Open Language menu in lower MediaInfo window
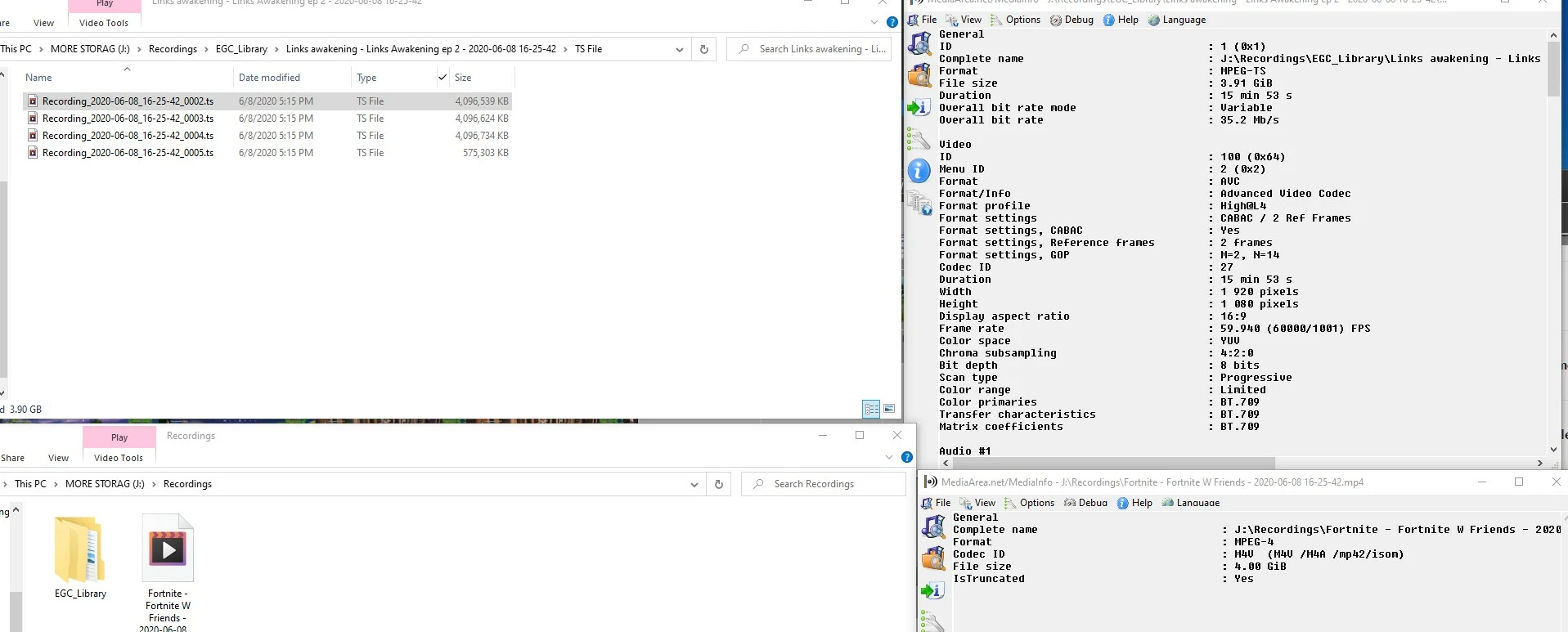1568x632 pixels. [1191, 503]
